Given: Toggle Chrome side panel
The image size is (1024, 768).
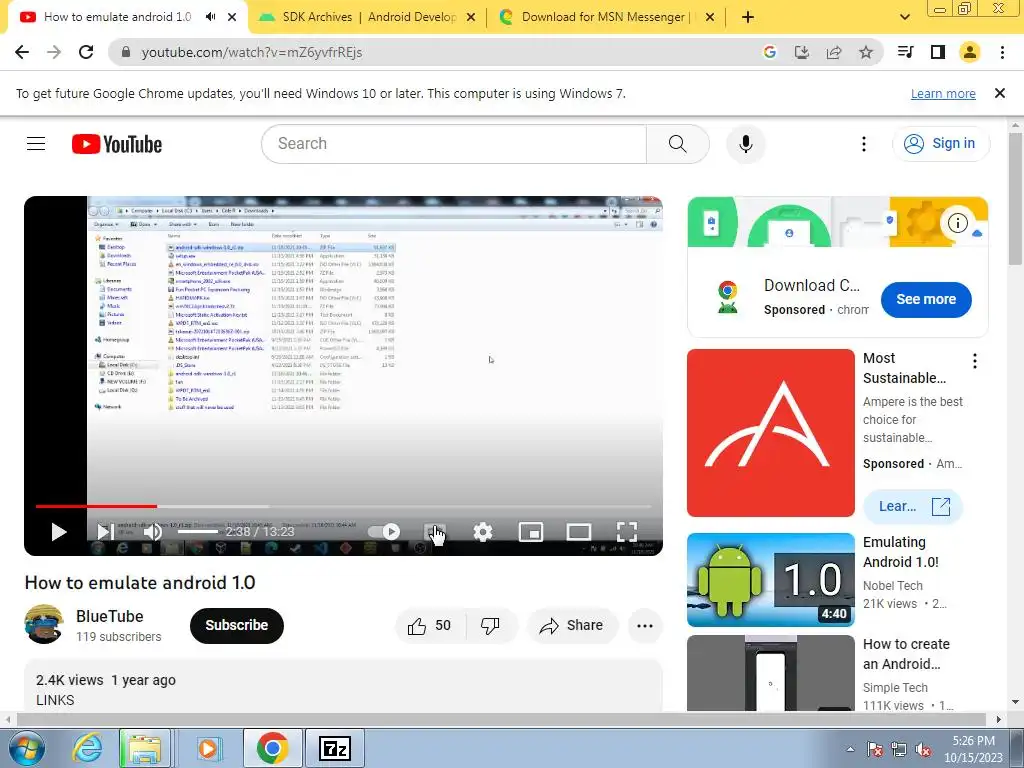Looking at the screenshot, I should [x=938, y=52].
